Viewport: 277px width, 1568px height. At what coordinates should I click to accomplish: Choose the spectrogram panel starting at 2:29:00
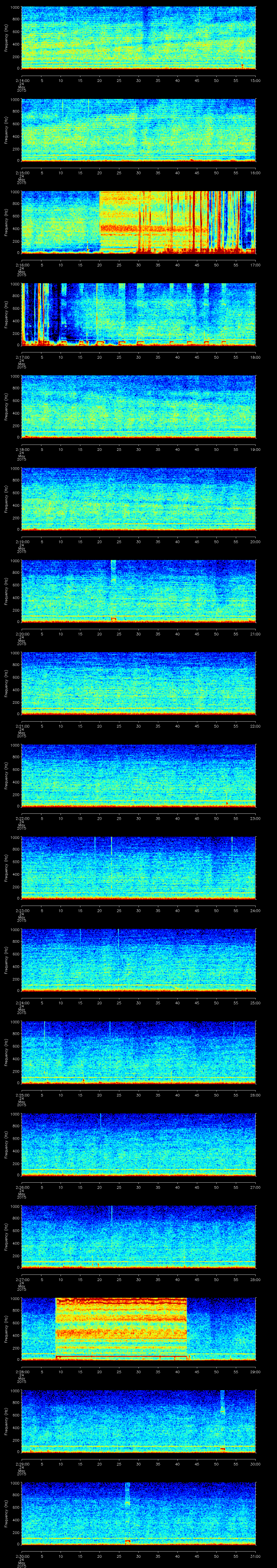click(139, 1421)
